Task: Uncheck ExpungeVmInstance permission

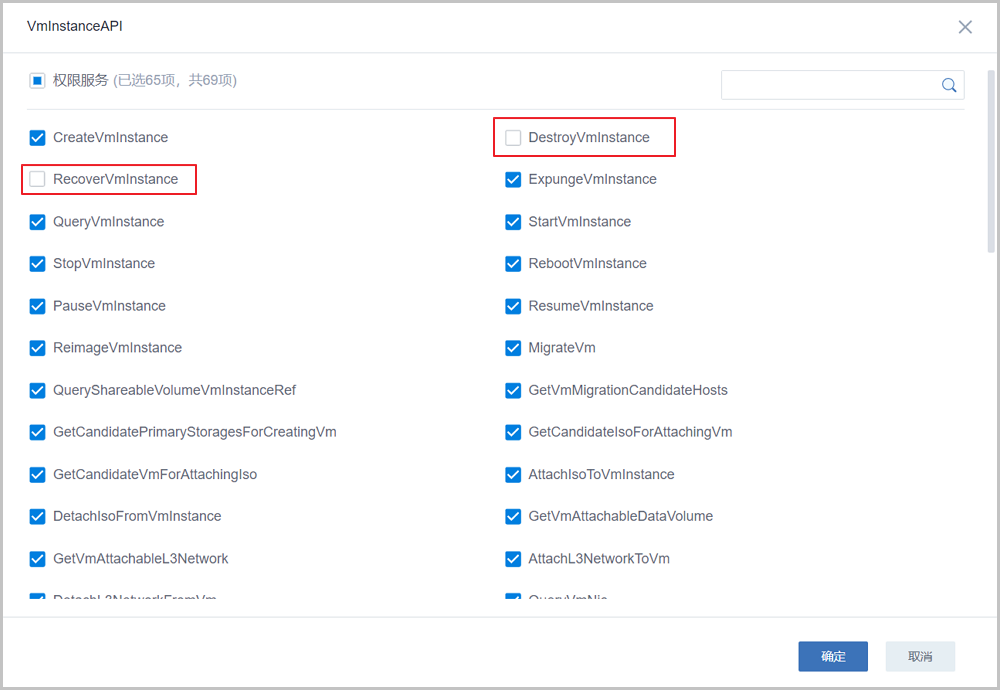Action: click(513, 180)
